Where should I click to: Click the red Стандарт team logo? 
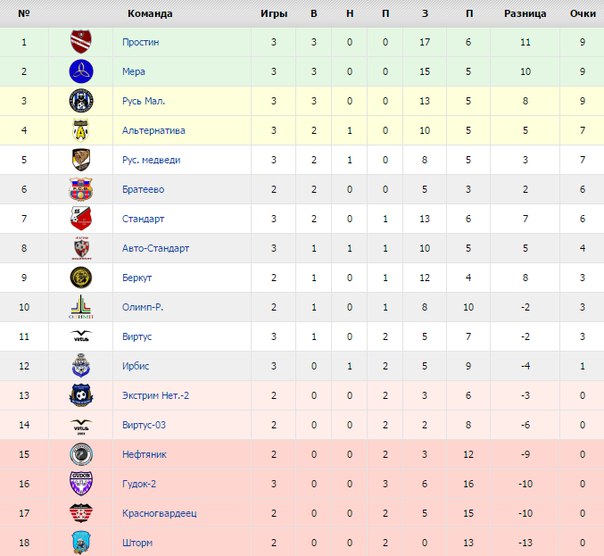tap(81, 218)
